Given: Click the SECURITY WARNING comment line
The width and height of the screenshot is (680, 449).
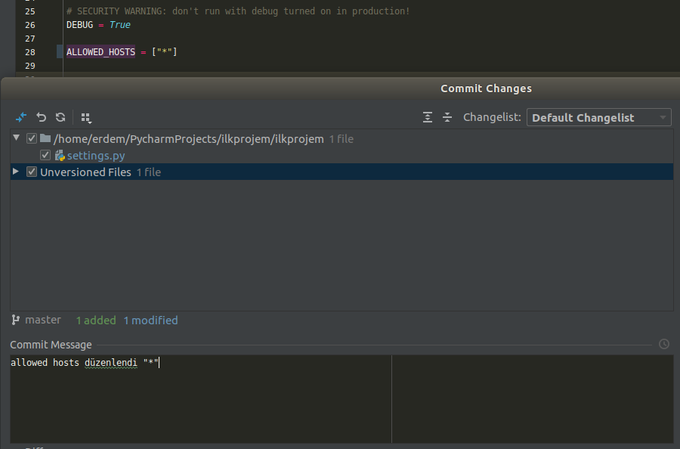Looking at the screenshot, I should click(238, 11).
